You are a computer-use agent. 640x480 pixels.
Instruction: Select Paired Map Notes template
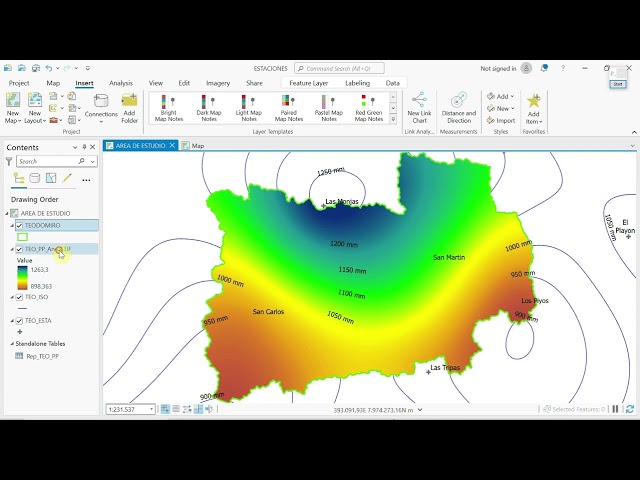tap(289, 108)
